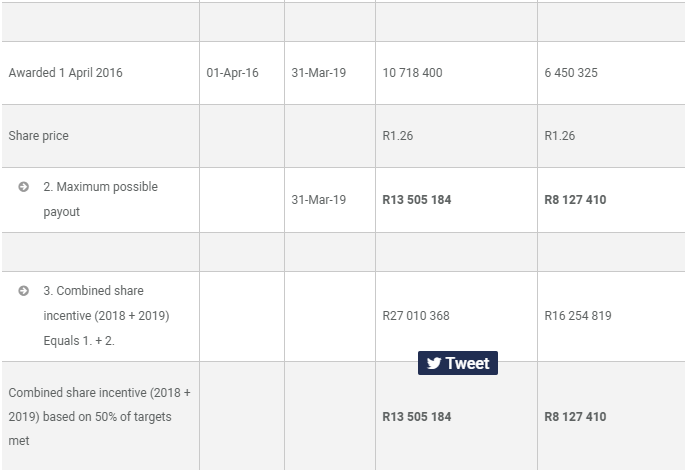This screenshot has width=685, height=470.
Task: Select the 'Awarded 1 April 2016' cell
Action: pyautogui.click(x=65, y=73)
